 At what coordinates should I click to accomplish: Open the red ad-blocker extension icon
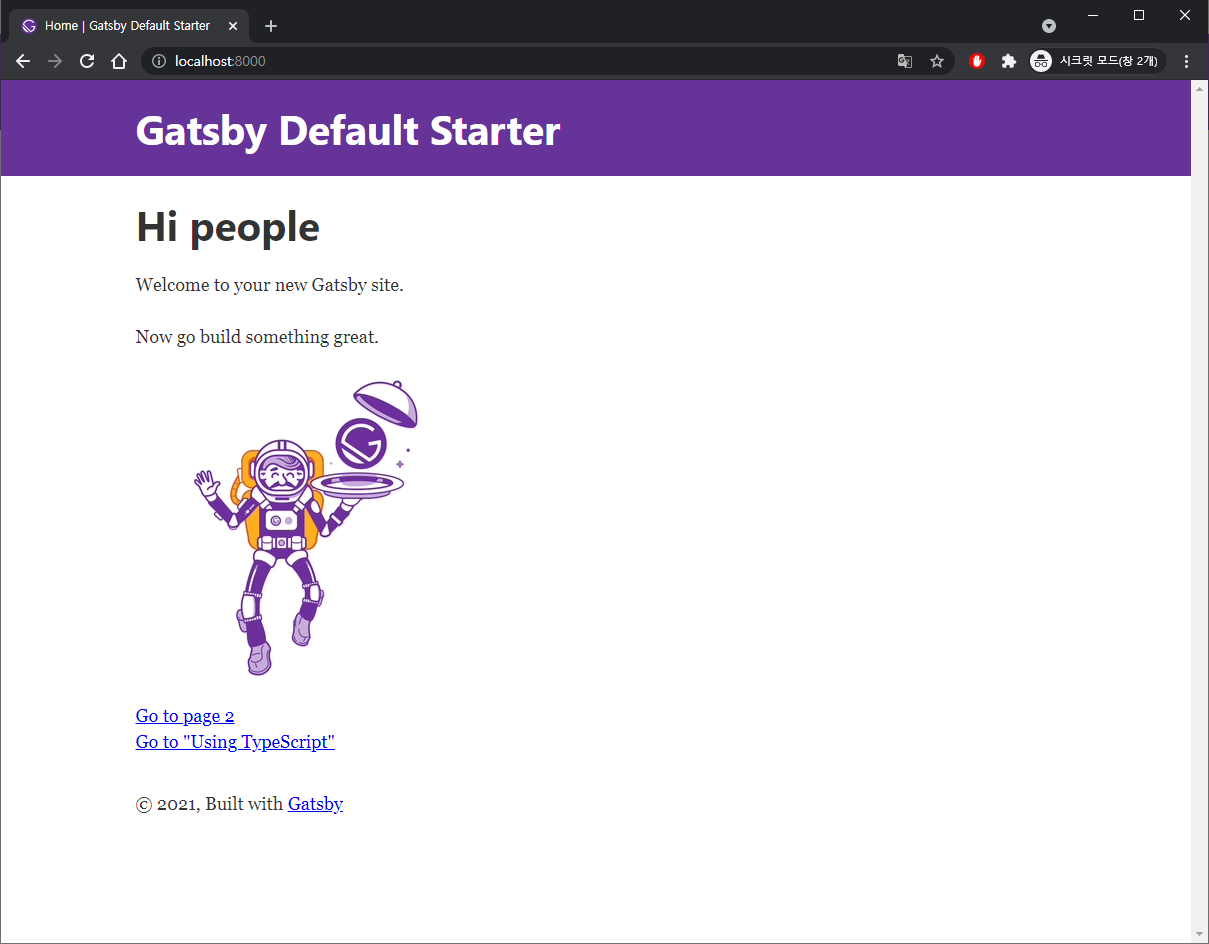[x=977, y=61]
